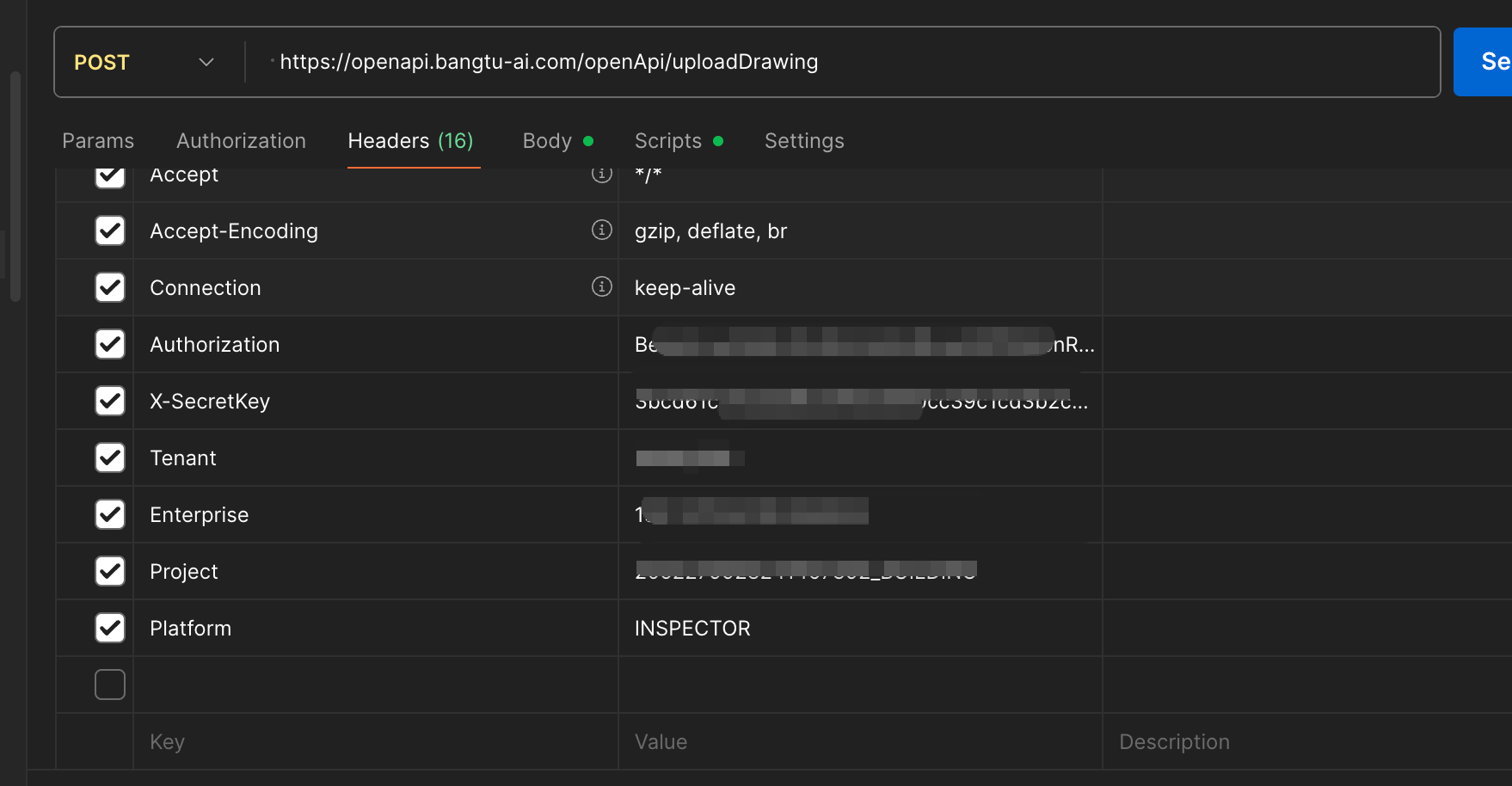Switch to the Params tab
This screenshot has height=786, width=1512.
pyautogui.click(x=98, y=141)
